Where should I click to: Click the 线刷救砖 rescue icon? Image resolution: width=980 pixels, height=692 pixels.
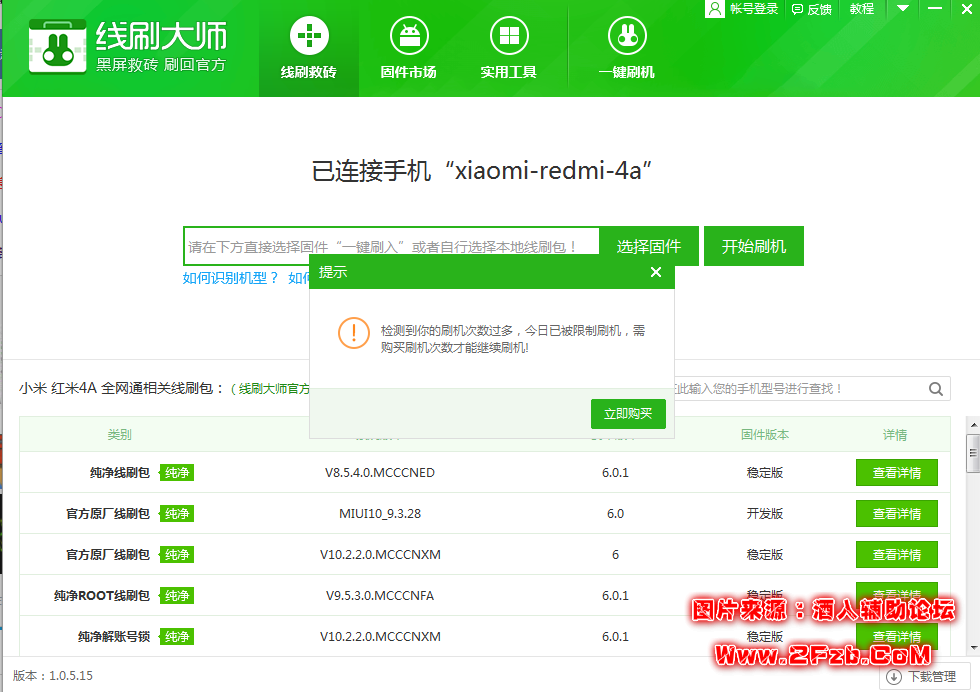tap(309, 38)
